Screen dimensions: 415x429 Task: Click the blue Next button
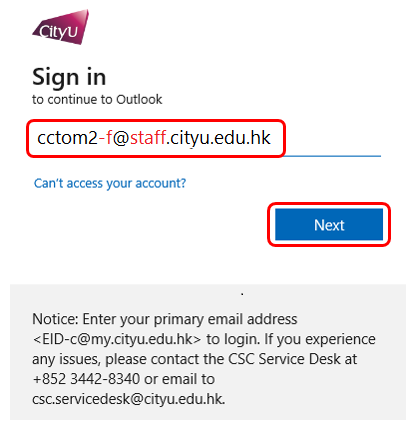[x=329, y=225]
